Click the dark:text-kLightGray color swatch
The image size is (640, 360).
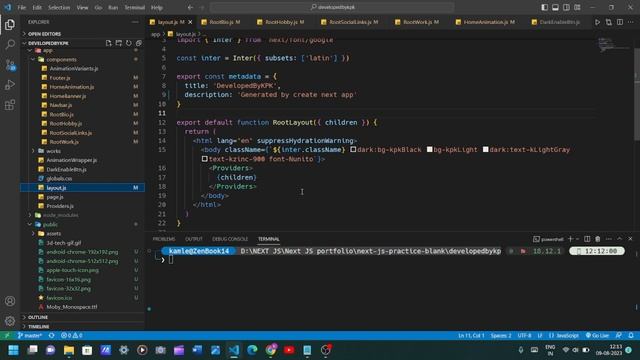[x=485, y=149]
